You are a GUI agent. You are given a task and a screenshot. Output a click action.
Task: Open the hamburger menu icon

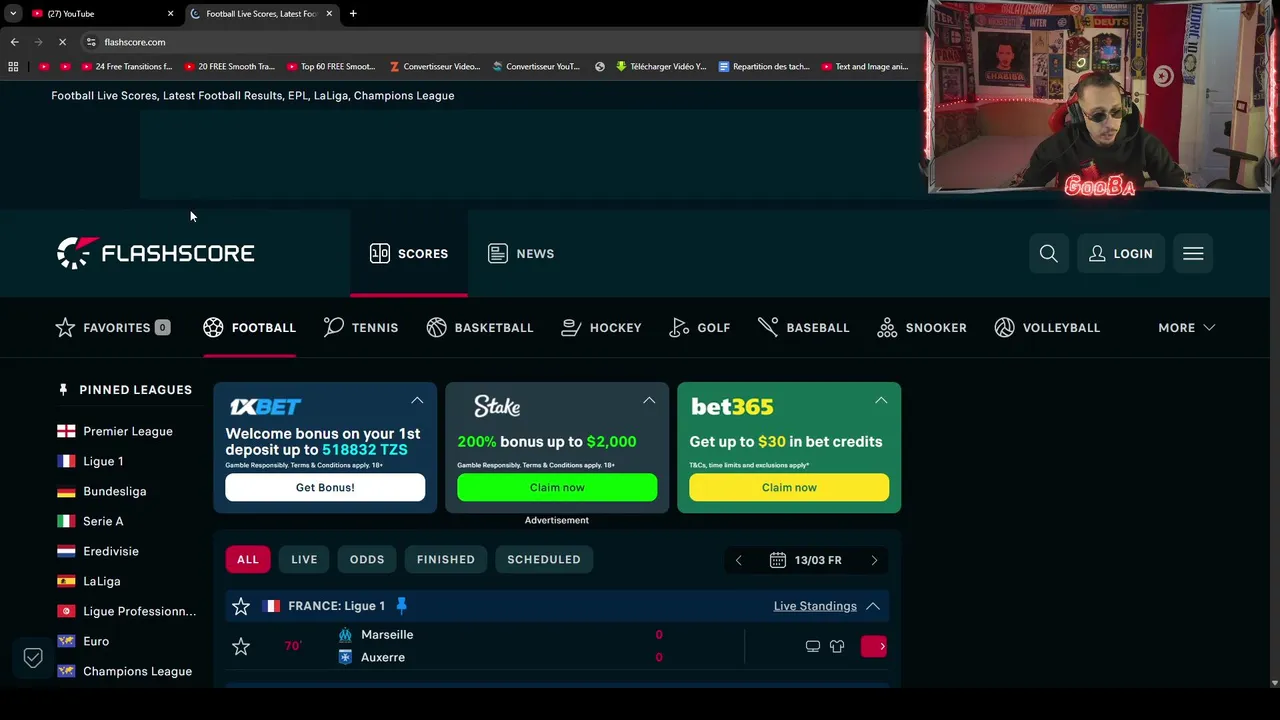[1193, 254]
